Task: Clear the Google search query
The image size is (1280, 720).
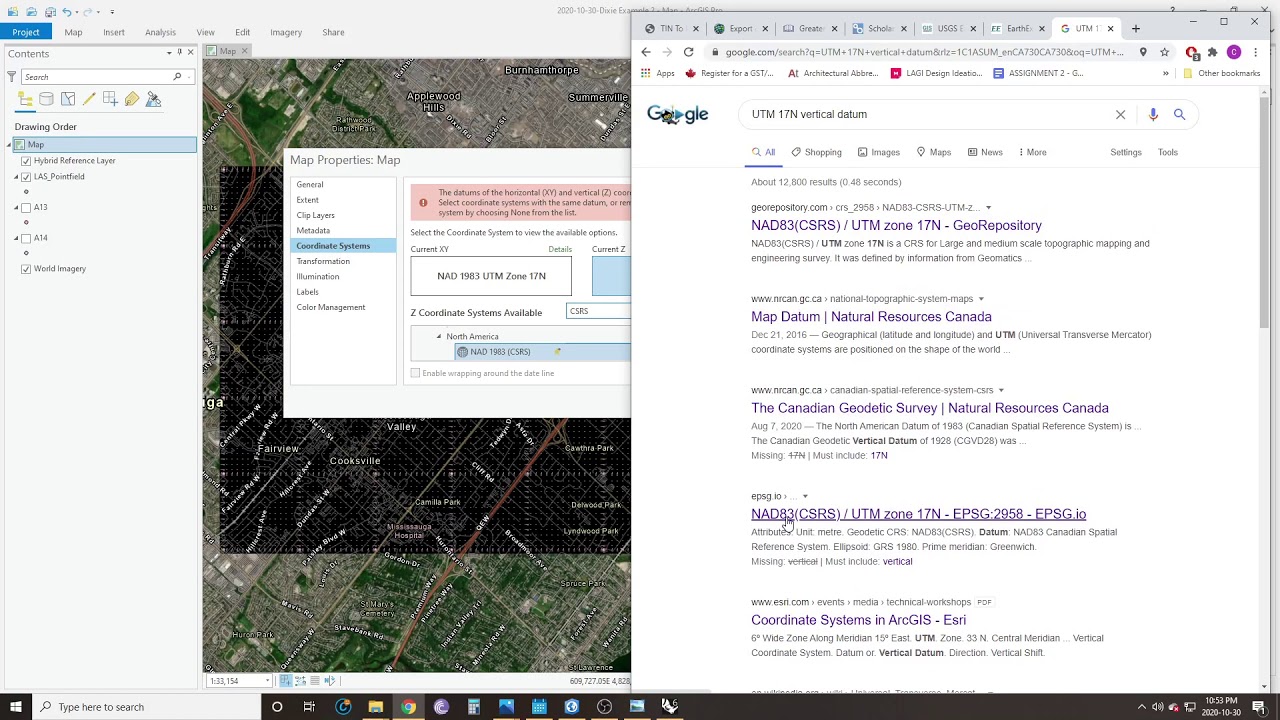Action: (1120, 115)
